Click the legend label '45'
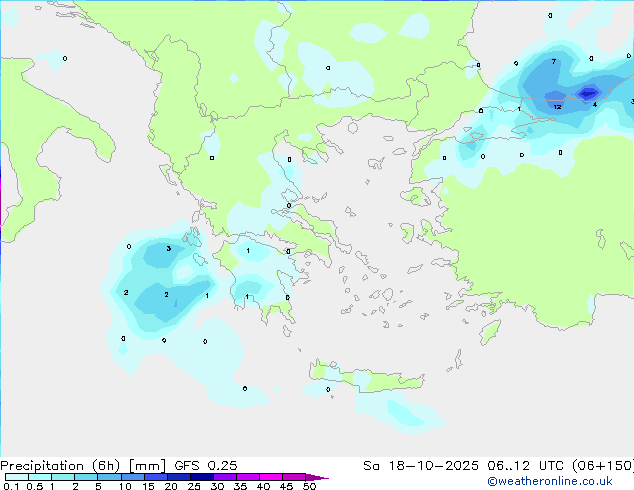This screenshot has width=634, height=490. (286, 486)
